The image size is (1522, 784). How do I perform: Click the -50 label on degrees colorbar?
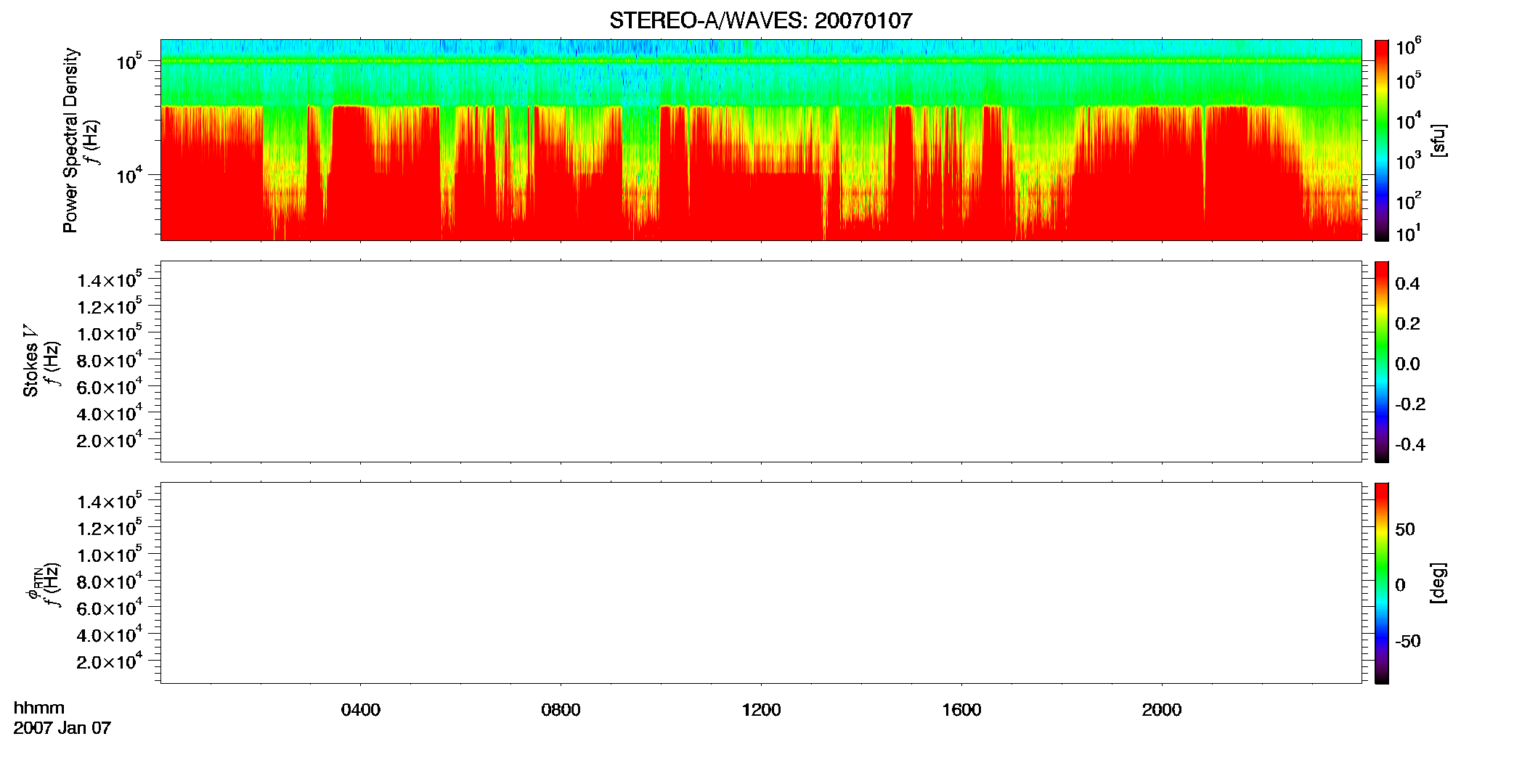click(1408, 641)
